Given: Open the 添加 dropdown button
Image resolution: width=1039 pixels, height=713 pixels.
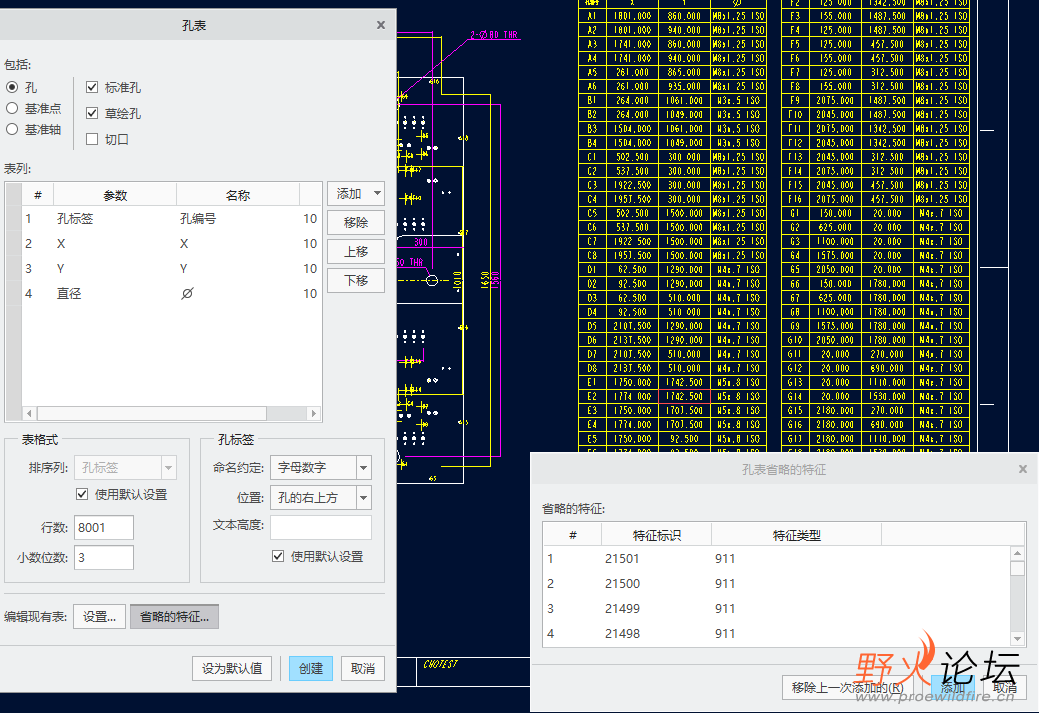Looking at the screenshot, I should tap(356, 193).
